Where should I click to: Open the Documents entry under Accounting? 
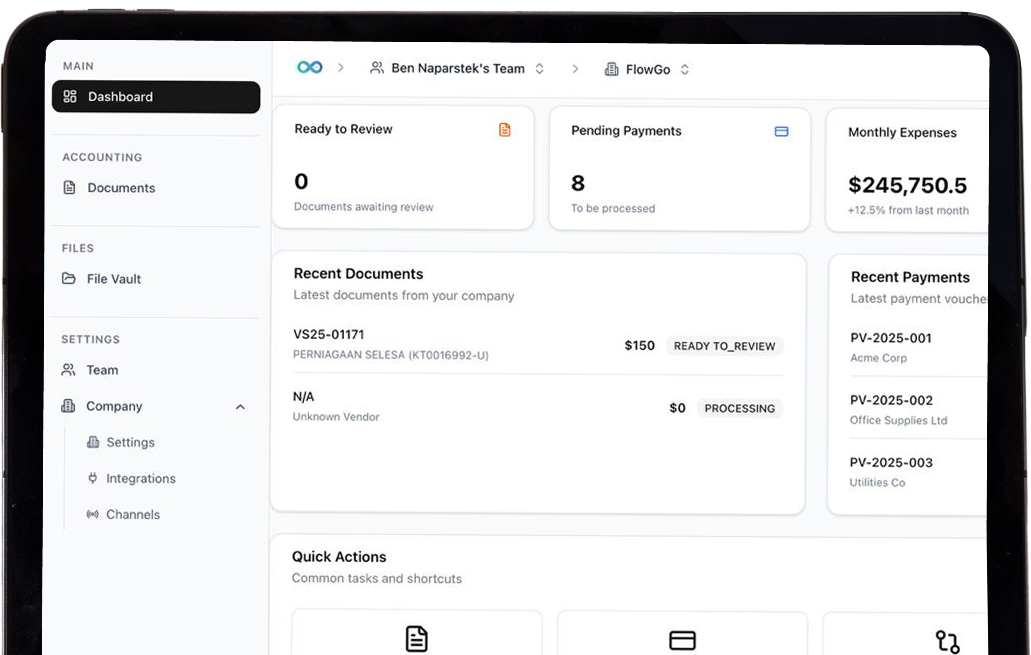click(x=120, y=187)
